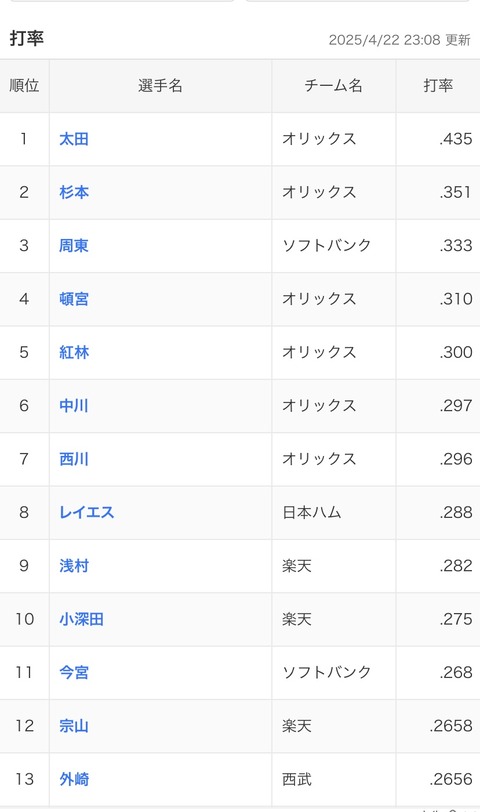Click the 打率 column header
The width and height of the screenshot is (480, 812).
[x=438, y=85]
